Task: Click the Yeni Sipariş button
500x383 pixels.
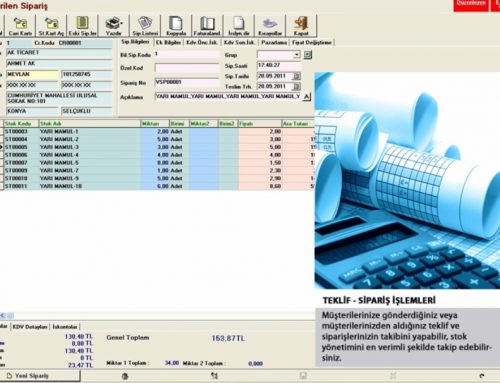Action: click(40, 376)
